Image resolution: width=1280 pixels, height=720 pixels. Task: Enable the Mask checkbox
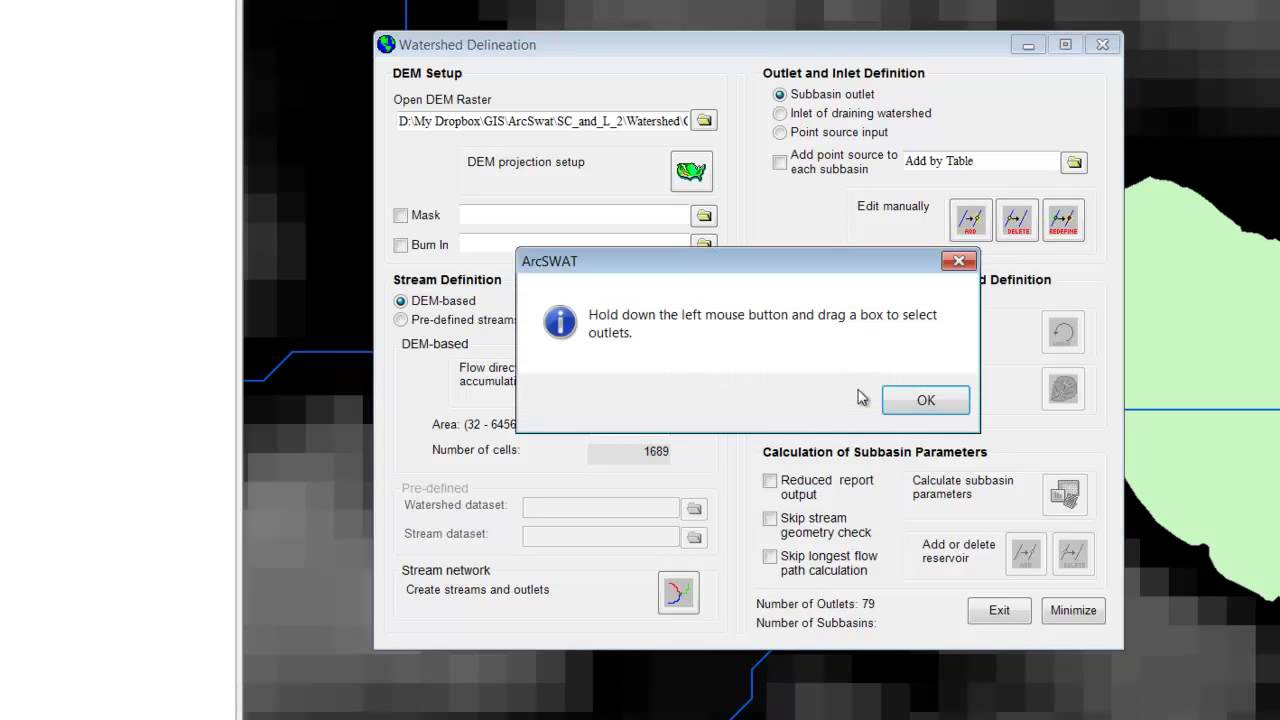[x=401, y=215]
